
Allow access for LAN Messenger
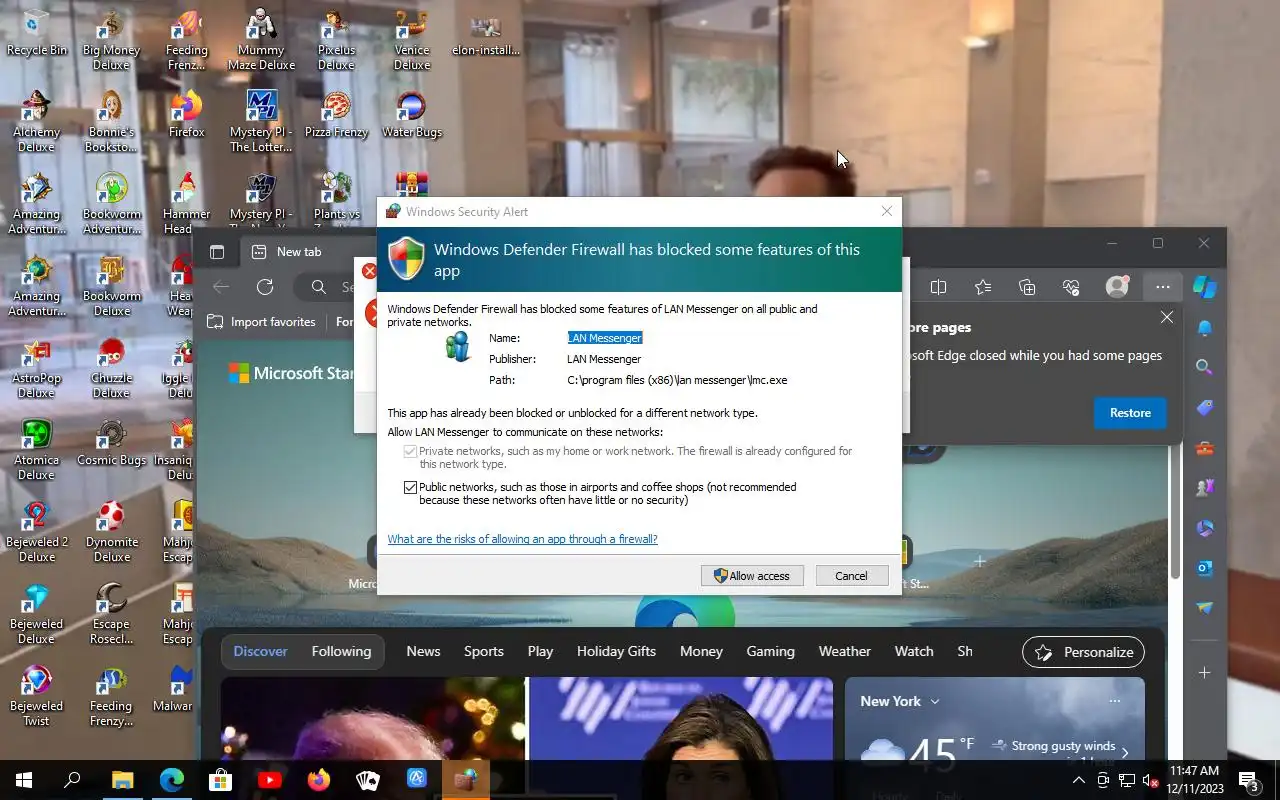point(752,576)
